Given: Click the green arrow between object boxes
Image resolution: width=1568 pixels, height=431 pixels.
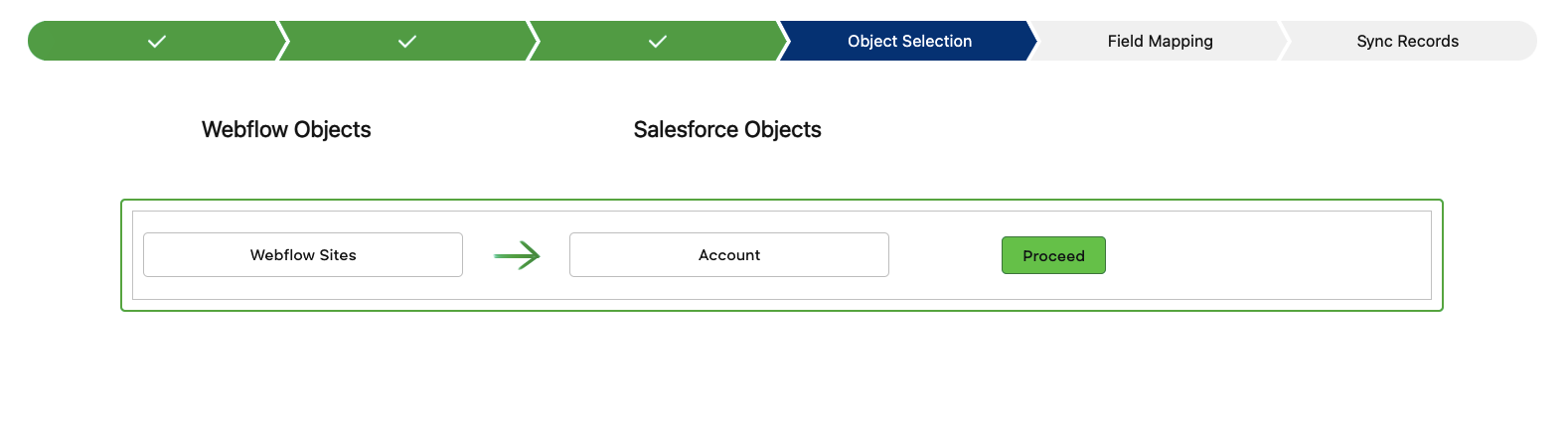Looking at the screenshot, I should coord(517,255).
